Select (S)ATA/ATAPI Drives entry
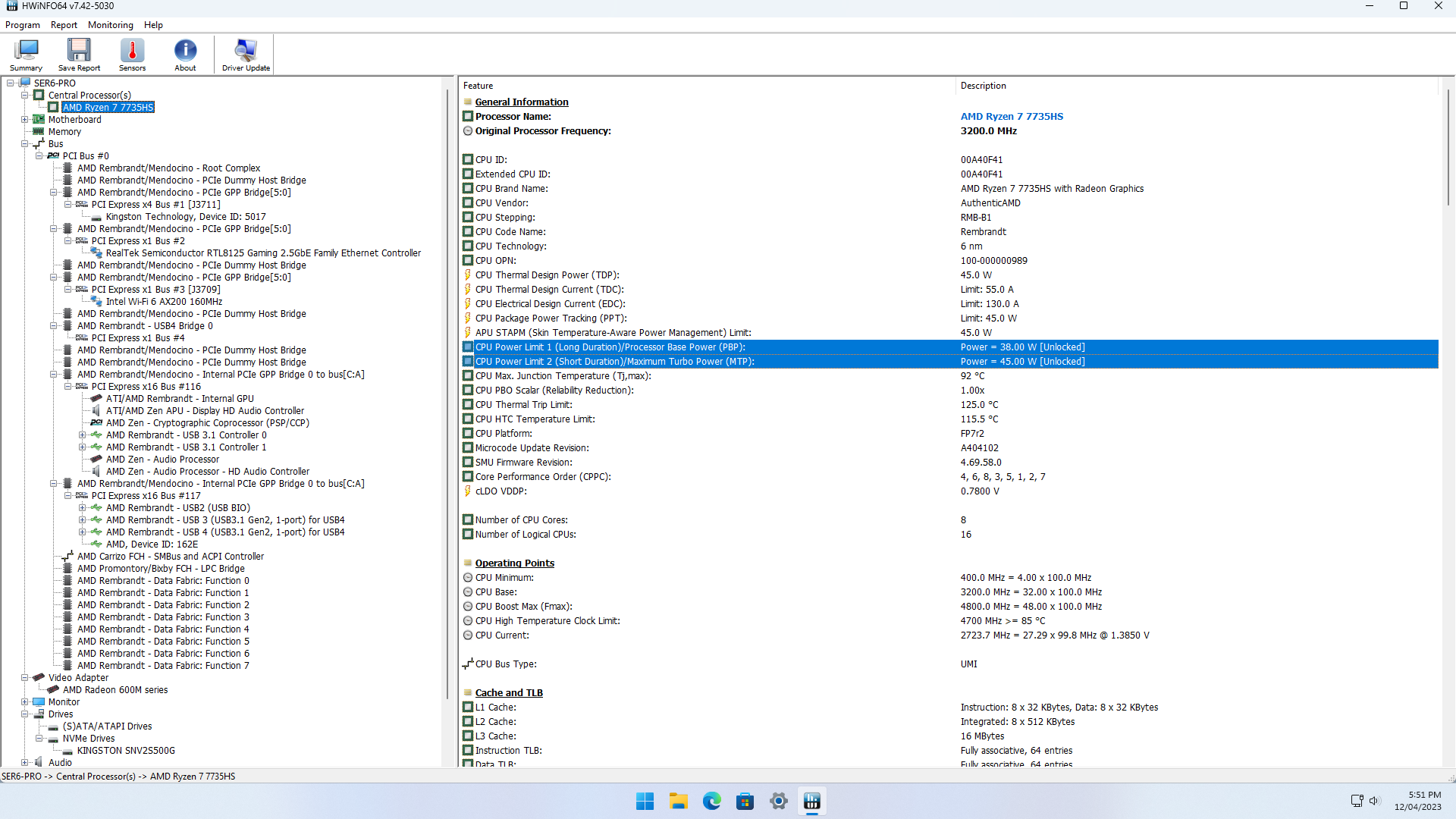 (x=107, y=726)
